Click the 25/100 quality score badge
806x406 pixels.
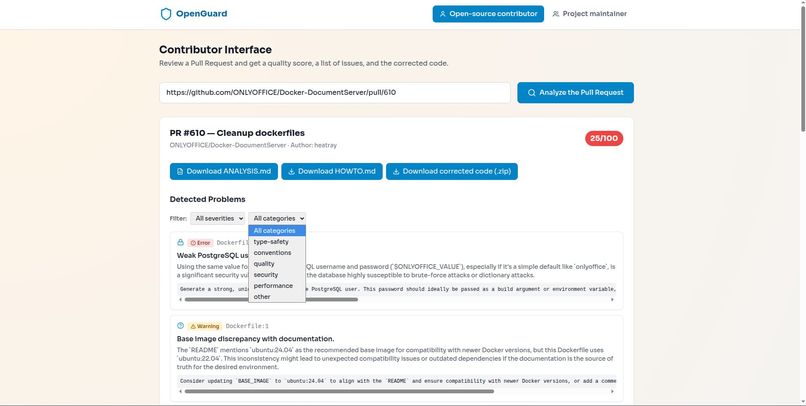(603, 138)
